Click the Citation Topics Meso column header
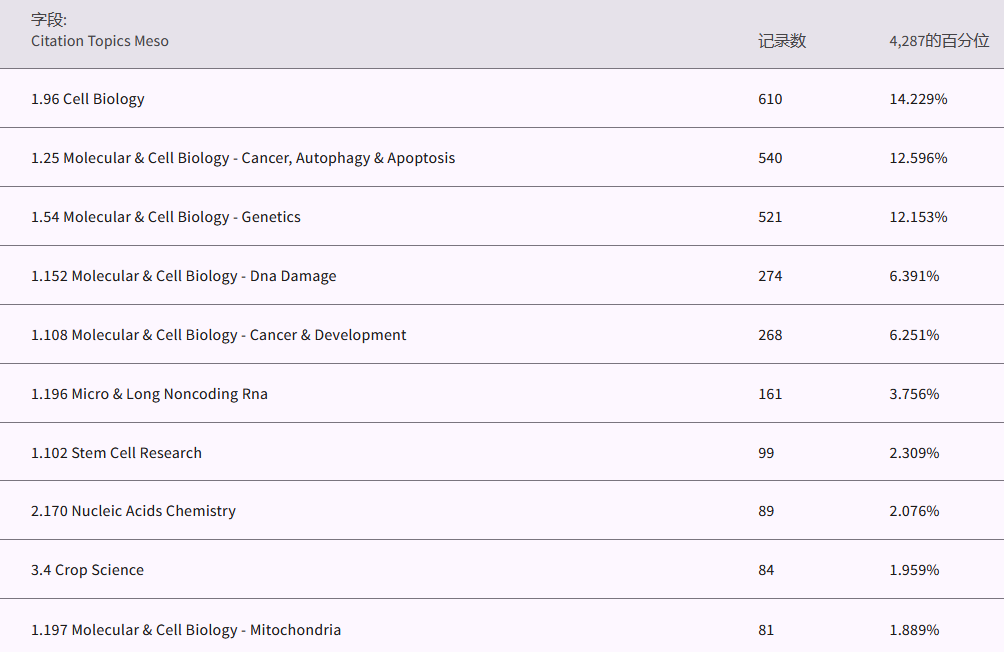This screenshot has width=1004, height=652. pyautogui.click(x=100, y=41)
